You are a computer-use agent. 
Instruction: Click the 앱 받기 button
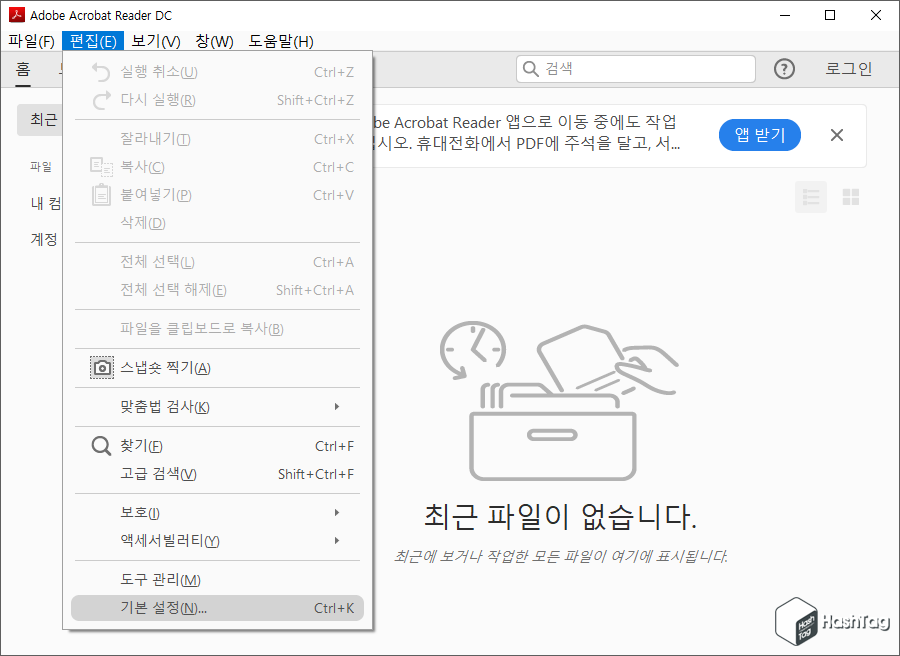click(x=759, y=135)
